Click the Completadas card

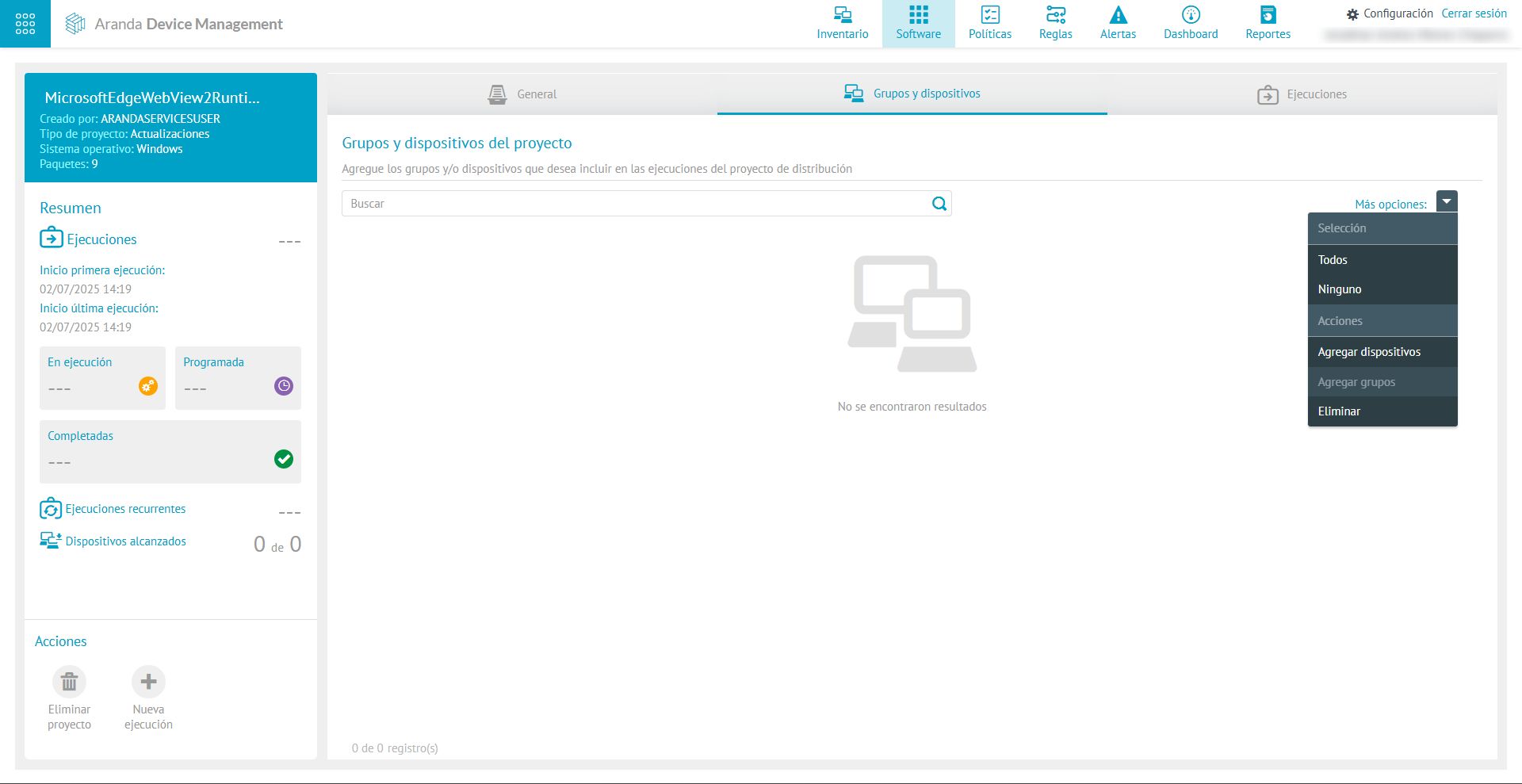click(170, 452)
